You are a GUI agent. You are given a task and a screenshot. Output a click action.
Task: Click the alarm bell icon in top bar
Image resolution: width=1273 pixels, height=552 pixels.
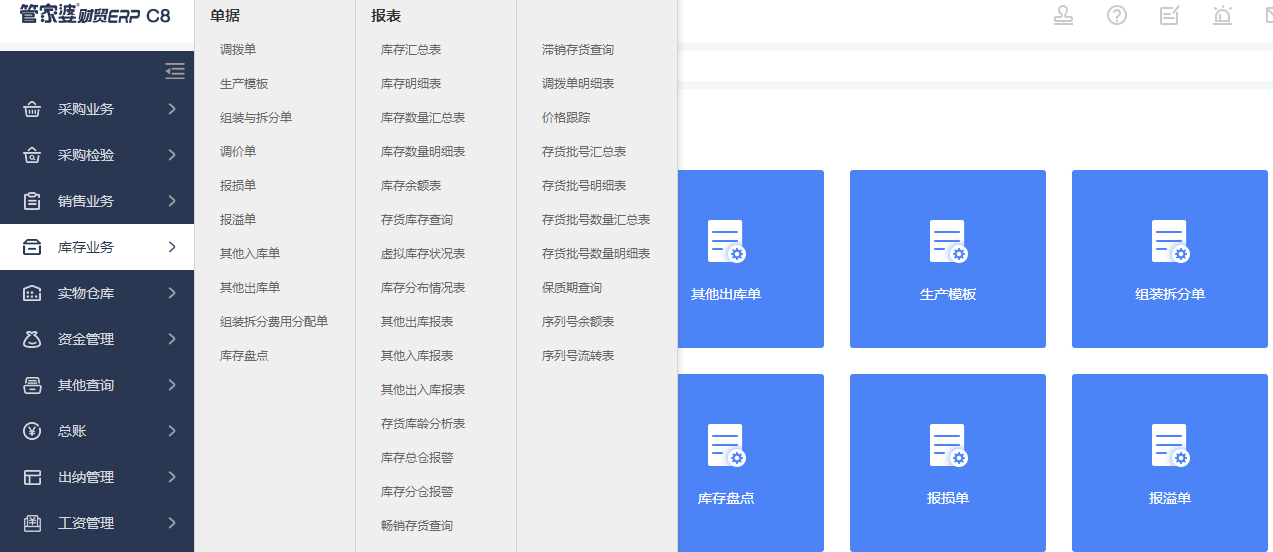pyautogui.click(x=1222, y=15)
